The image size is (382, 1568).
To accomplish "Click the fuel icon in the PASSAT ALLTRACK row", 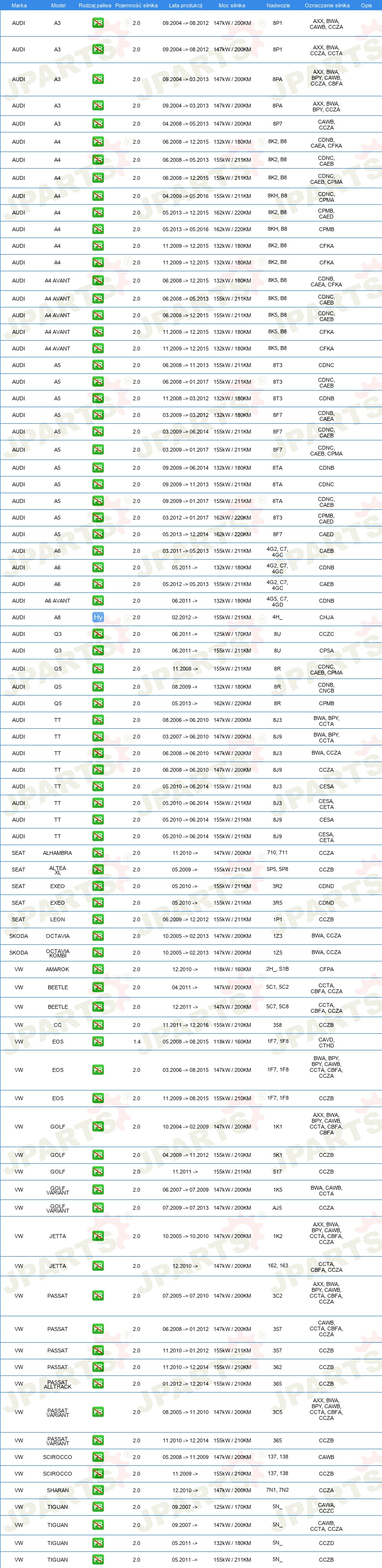I will pos(98,1384).
